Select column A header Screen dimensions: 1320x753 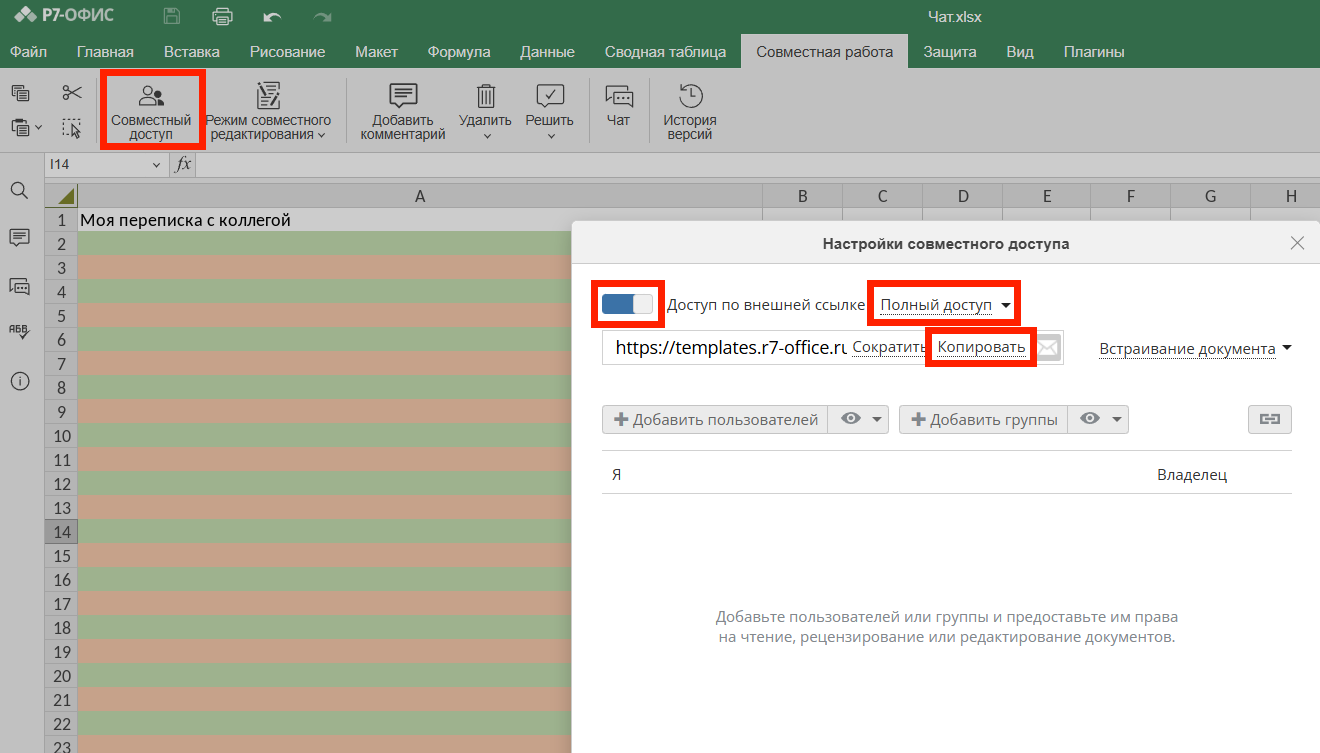pos(420,196)
